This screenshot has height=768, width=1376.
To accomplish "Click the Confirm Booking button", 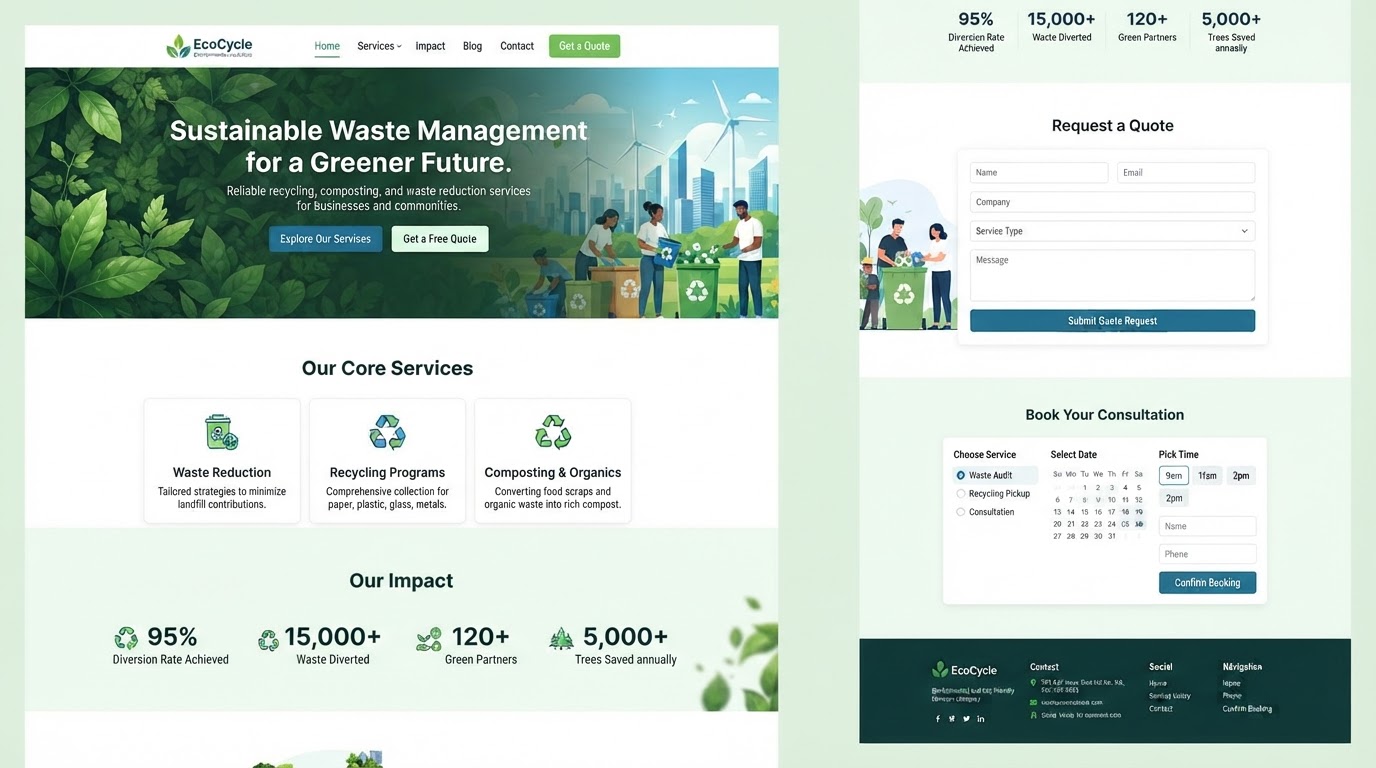I will (1207, 583).
